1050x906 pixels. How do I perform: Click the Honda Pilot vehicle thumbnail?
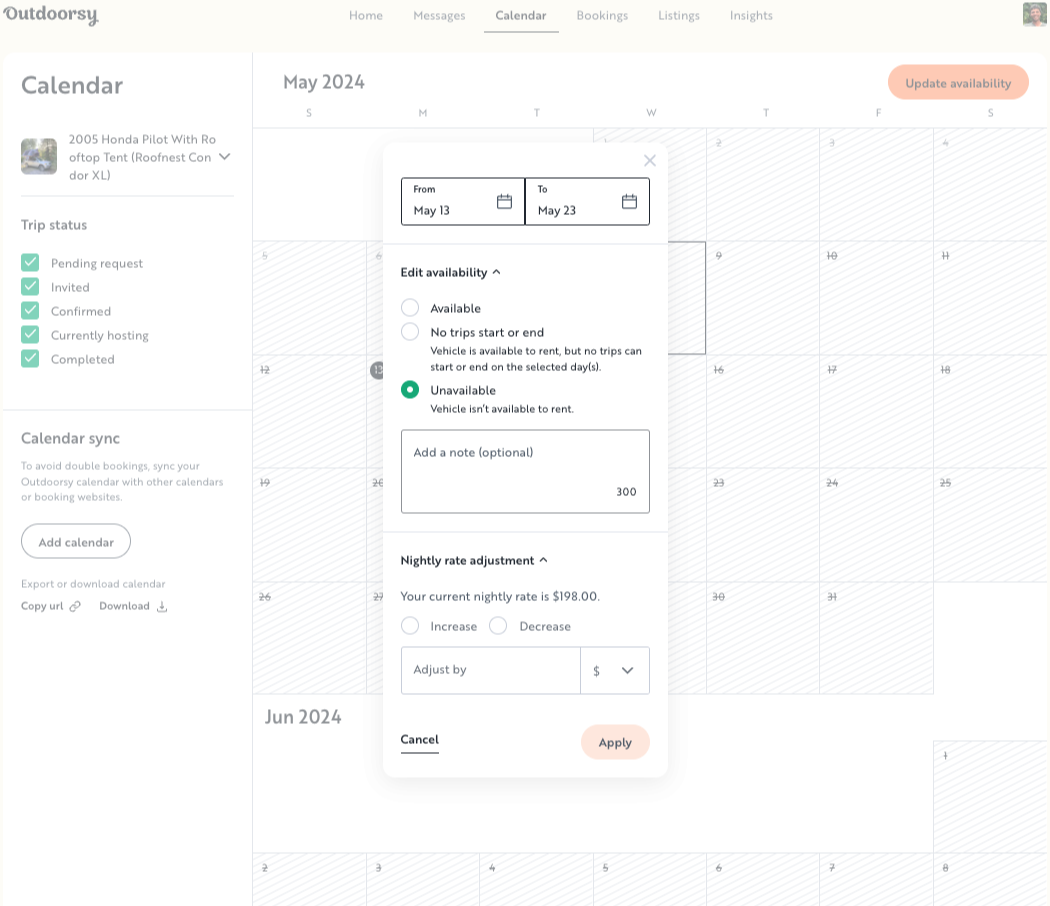pos(39,156)
